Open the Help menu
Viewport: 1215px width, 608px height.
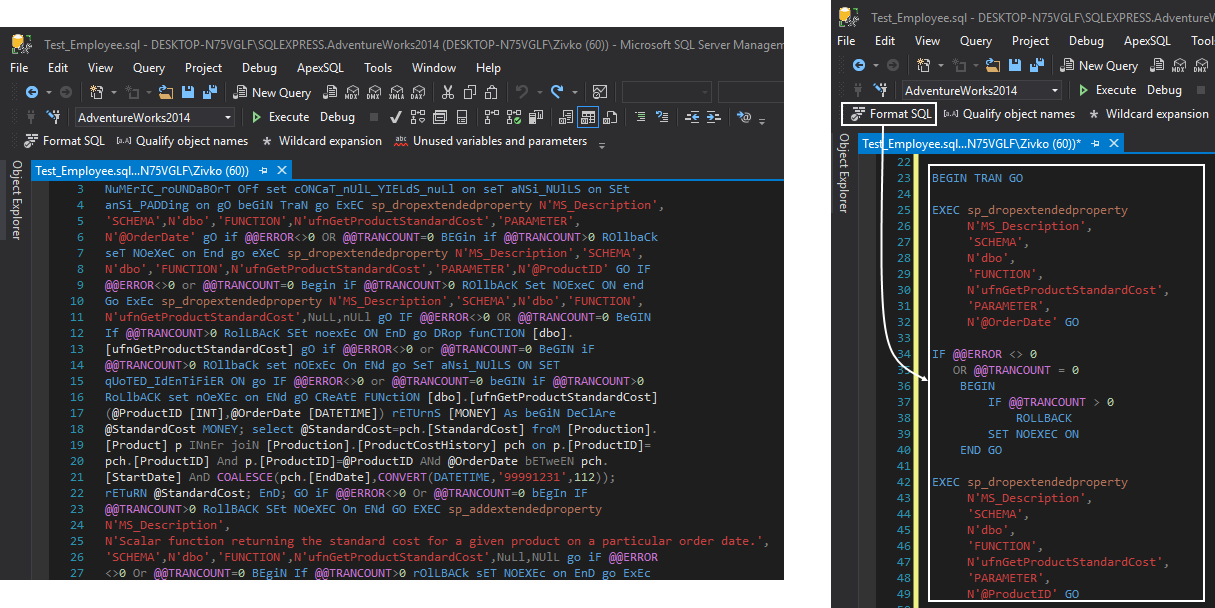tap(488, 68)
